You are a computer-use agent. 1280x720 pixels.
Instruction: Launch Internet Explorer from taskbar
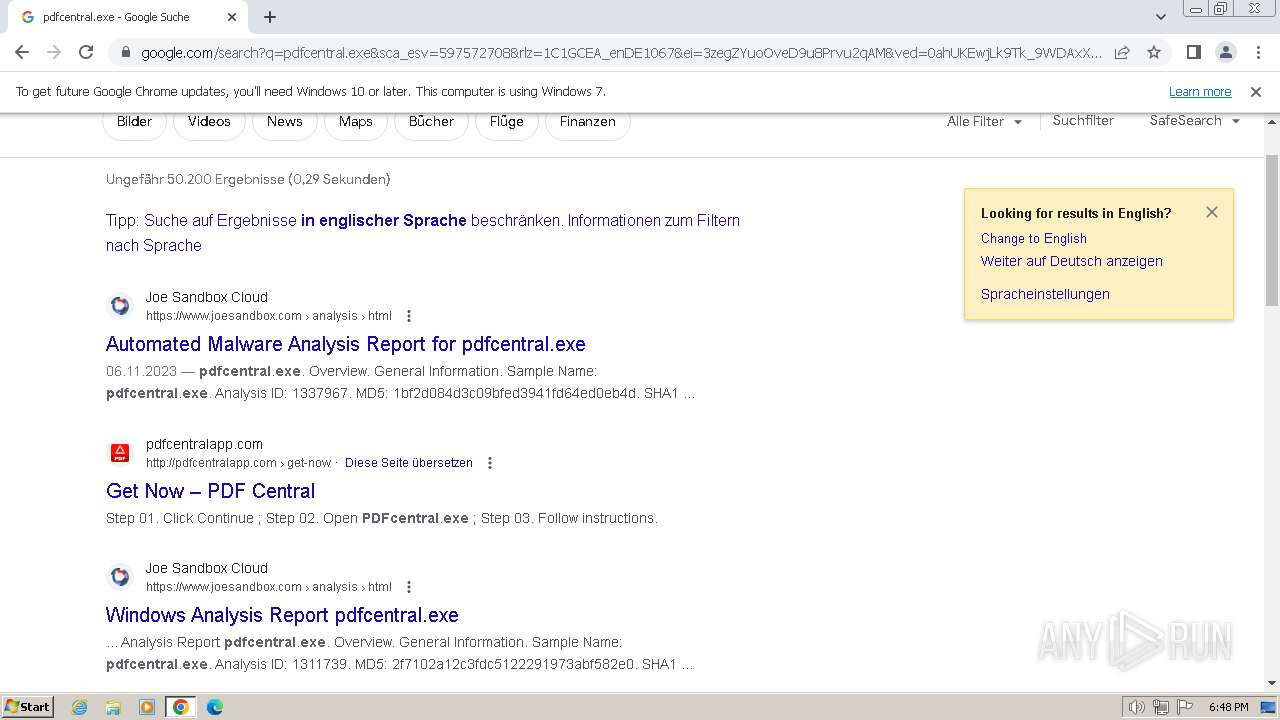tap(80, 707)
